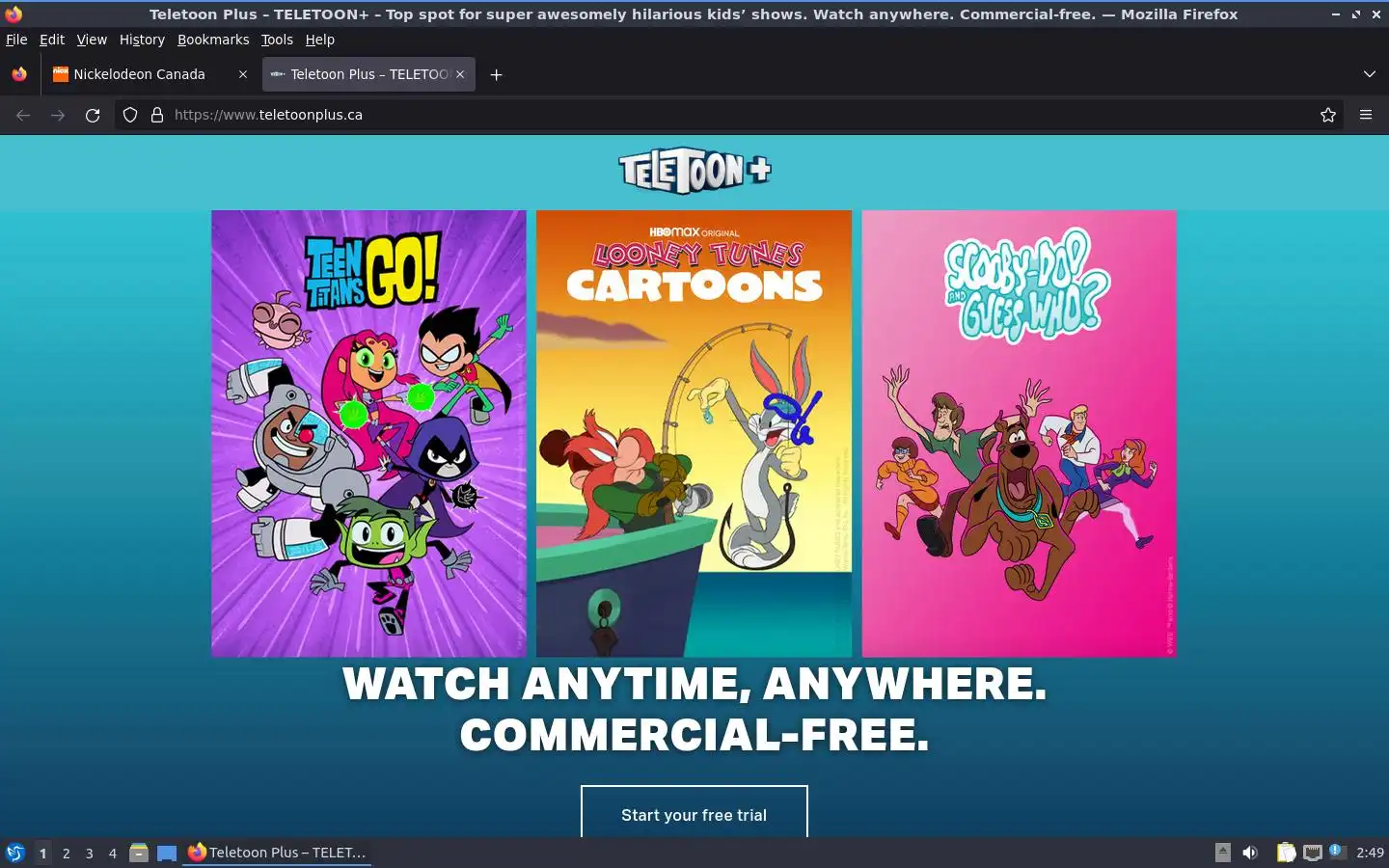Open a new tab with plus button

[496, 74]
